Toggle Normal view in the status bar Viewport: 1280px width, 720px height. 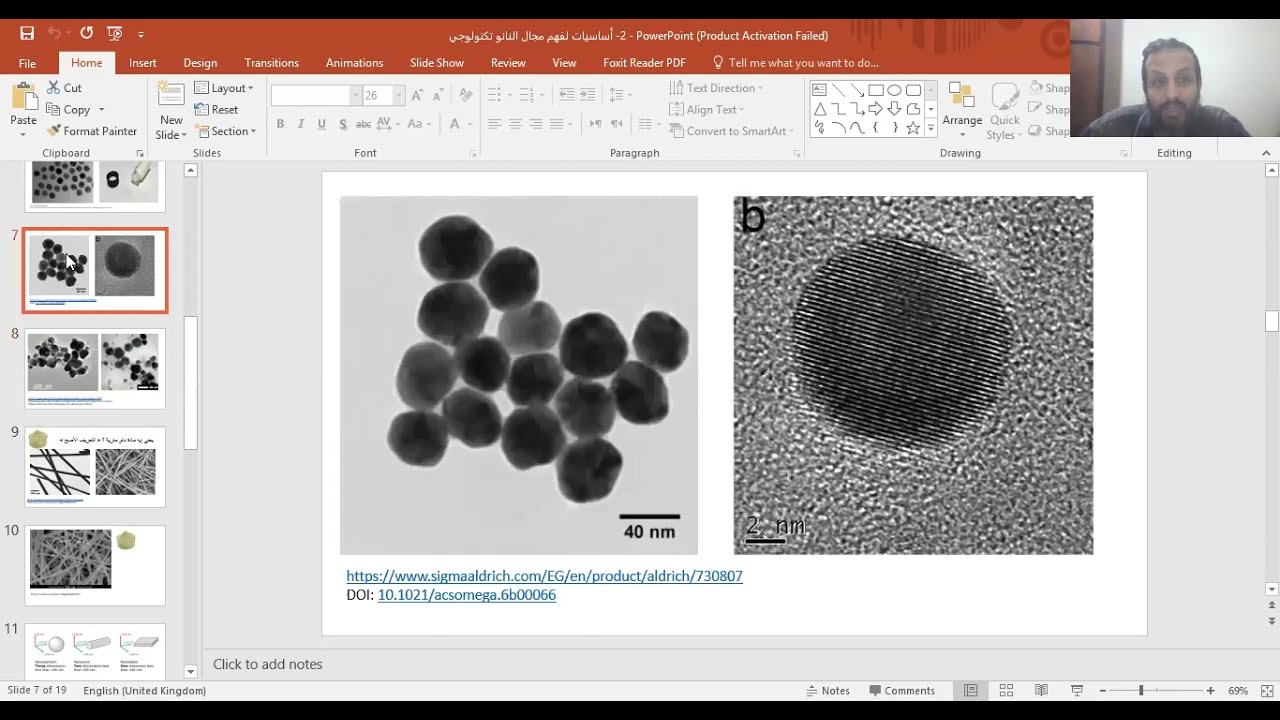coord(970,691)
